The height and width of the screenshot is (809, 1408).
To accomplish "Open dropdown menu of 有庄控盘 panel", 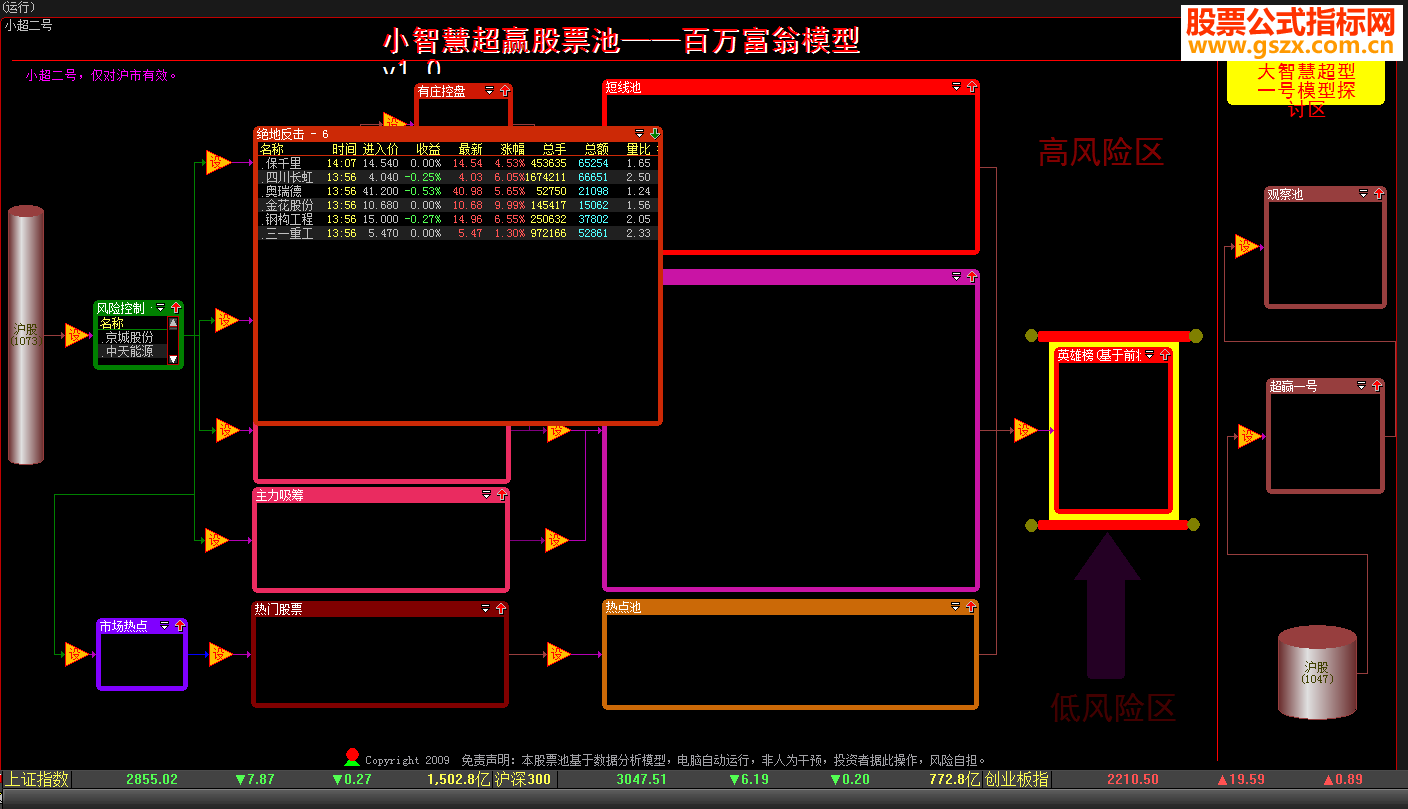I will click(489, 91).
